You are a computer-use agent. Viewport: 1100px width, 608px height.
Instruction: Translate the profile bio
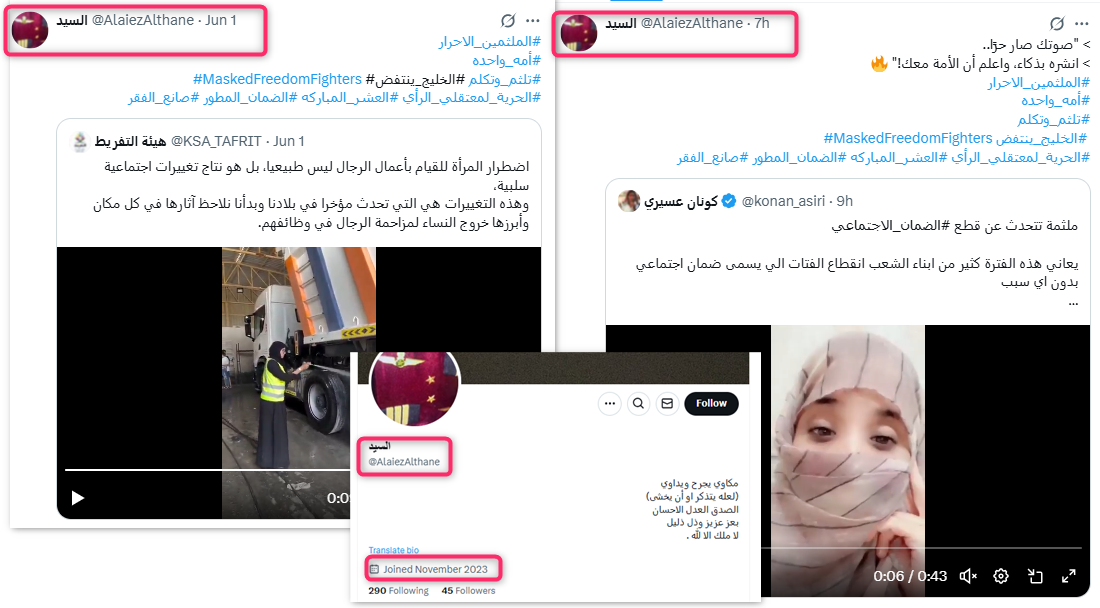coord(394,550)
